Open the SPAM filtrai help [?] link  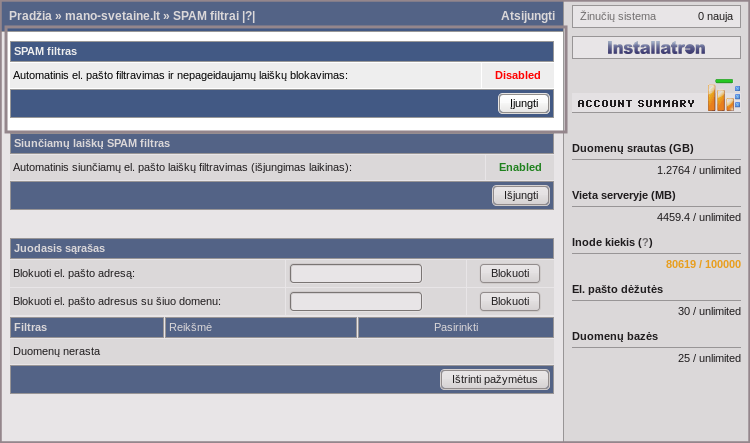coord(248,16)
